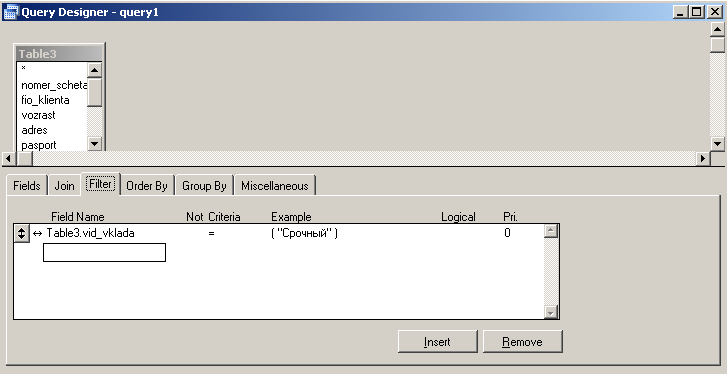The width and height of the screenshot is (727, 374).
Task: Click the filter grid scroll down arrow
Action: click(550, 312)
